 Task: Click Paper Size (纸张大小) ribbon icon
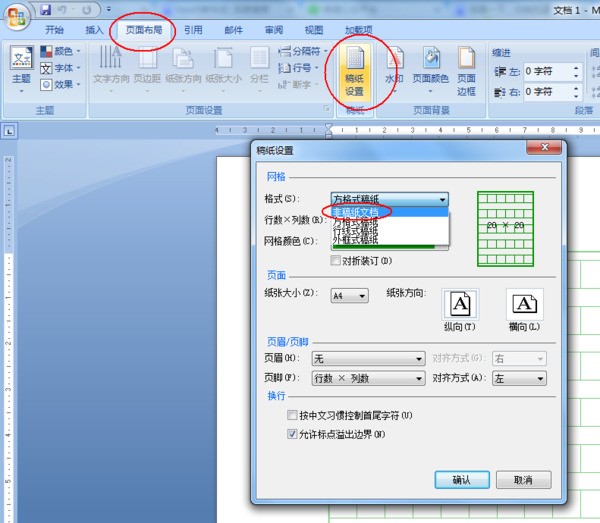tap(223, 69)
